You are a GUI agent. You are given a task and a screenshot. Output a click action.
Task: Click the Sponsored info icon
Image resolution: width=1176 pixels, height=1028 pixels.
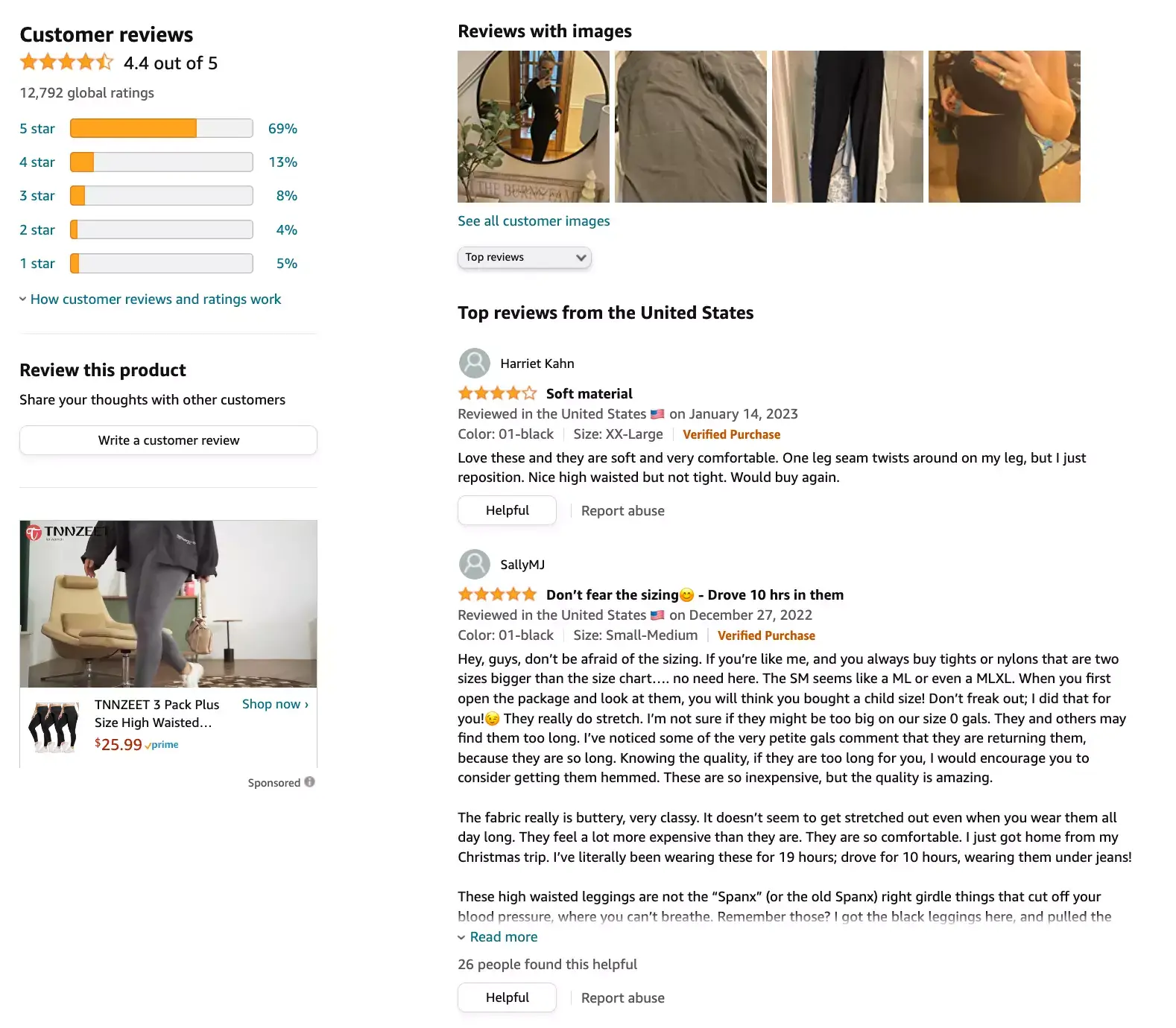(x=309, y=782)
